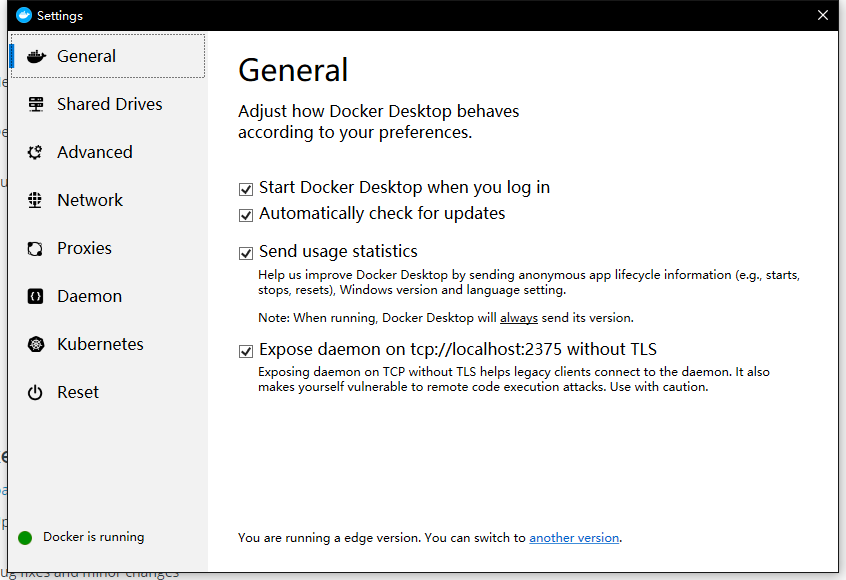846x580 pixels.
Task: Open the General settings tab
Action: tap(108, 56)
